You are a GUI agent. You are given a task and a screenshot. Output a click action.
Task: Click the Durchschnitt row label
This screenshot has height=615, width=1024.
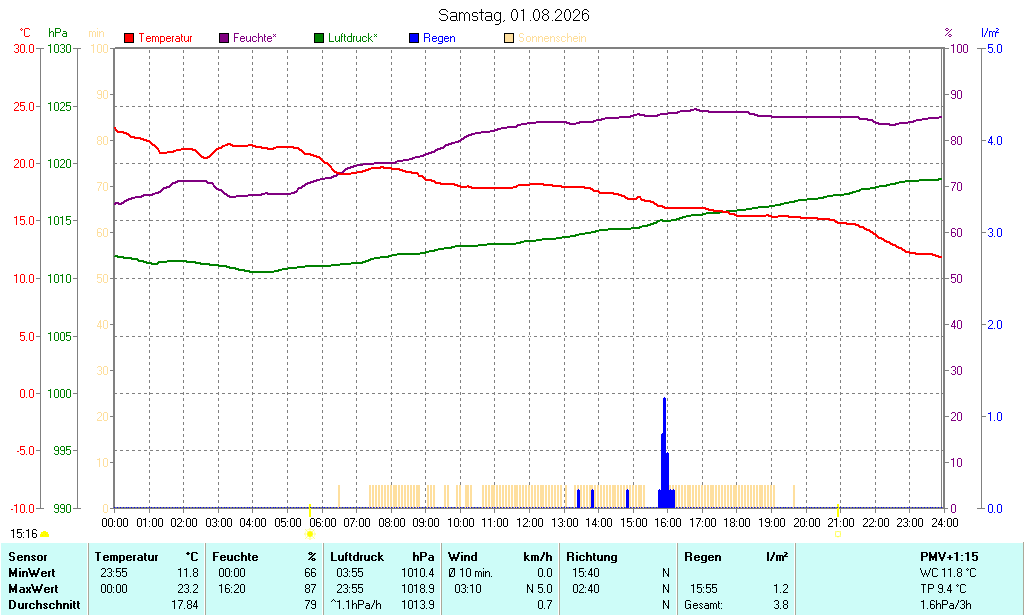[44, 605]
